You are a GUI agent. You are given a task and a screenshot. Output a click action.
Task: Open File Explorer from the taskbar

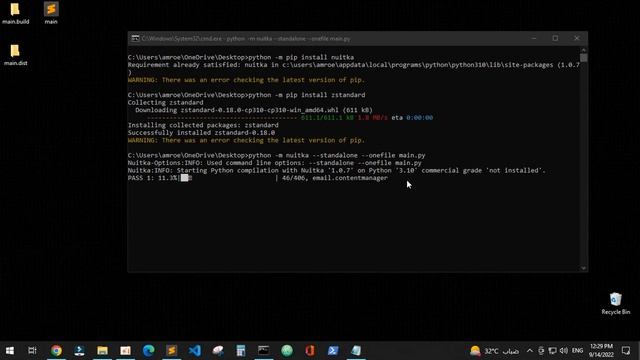pos(102,350)
